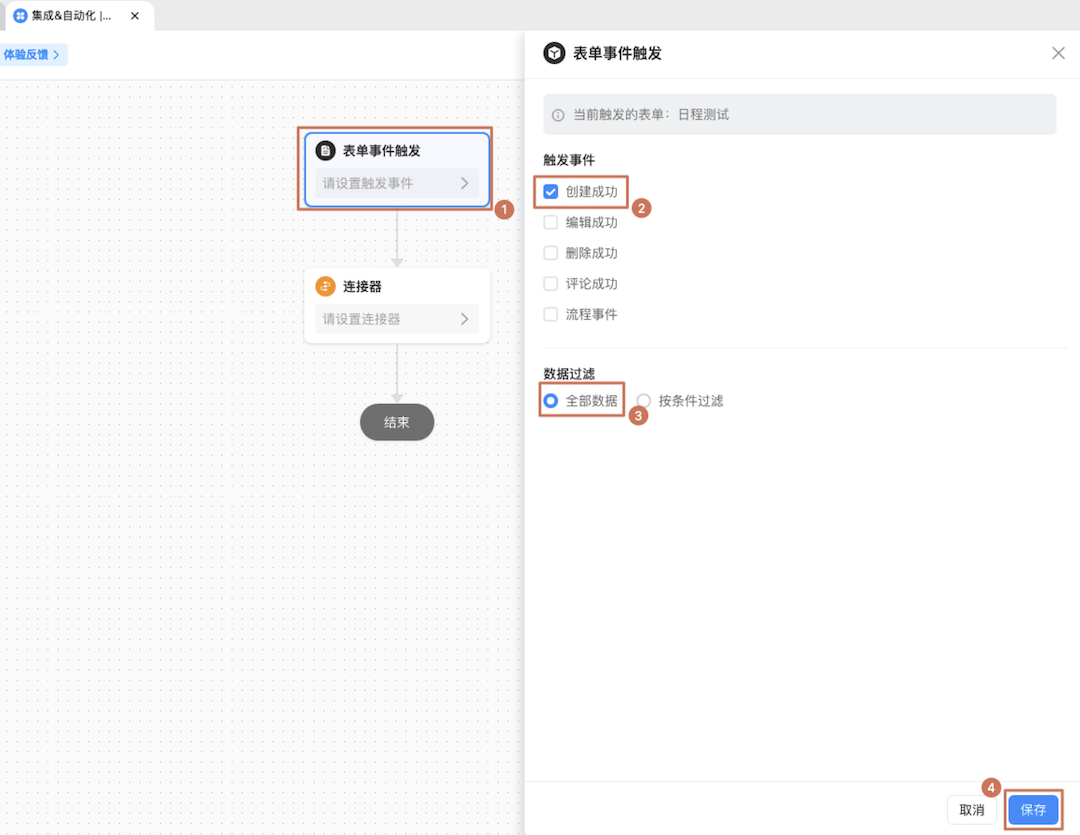This screenshot has width=1080, height=835.
Task: Click the 取消 button
Action: coord(971,810)
